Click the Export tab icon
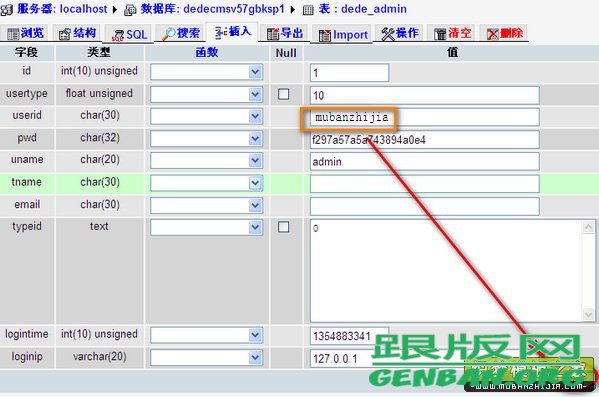This screenshot has height=397, width=599. [273, 34]
